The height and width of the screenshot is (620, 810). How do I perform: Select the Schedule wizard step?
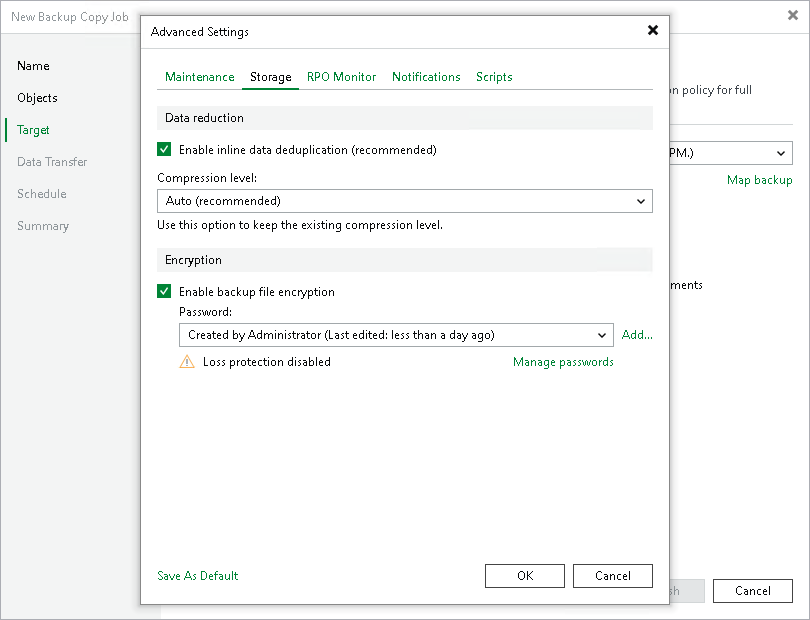(41, 194)
